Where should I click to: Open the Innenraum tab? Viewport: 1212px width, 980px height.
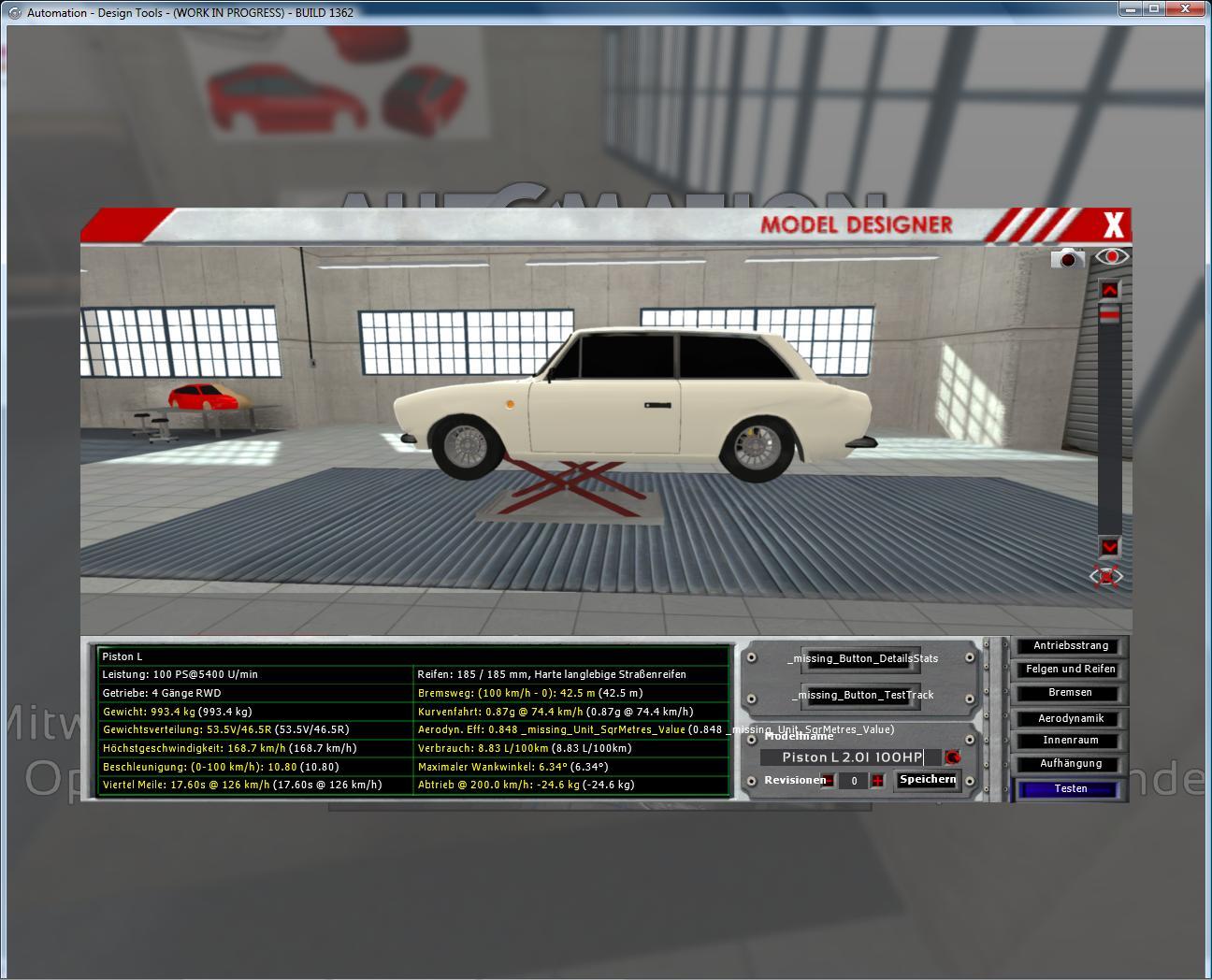(x=1071, y=741)
